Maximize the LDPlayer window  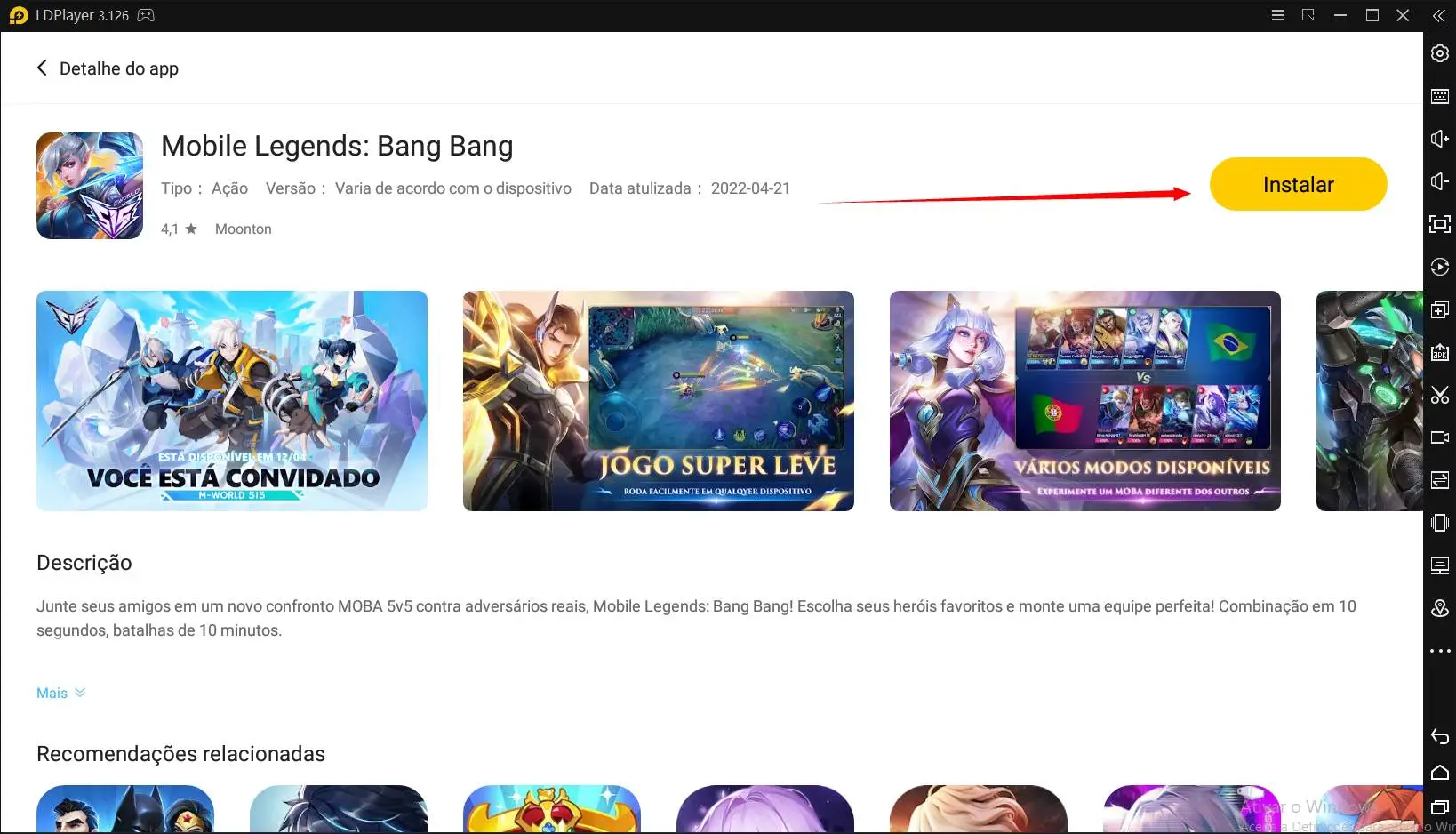[1372, 15]
